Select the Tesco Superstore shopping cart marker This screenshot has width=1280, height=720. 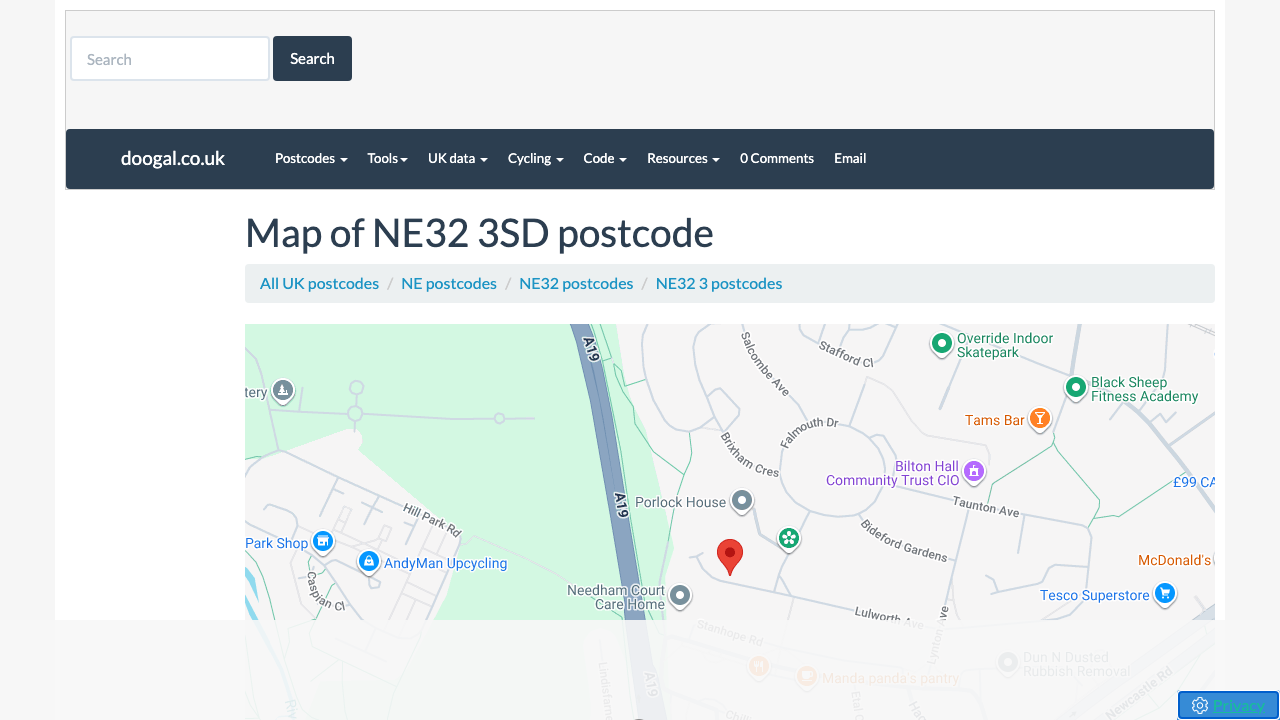(x=1164, y=593)
